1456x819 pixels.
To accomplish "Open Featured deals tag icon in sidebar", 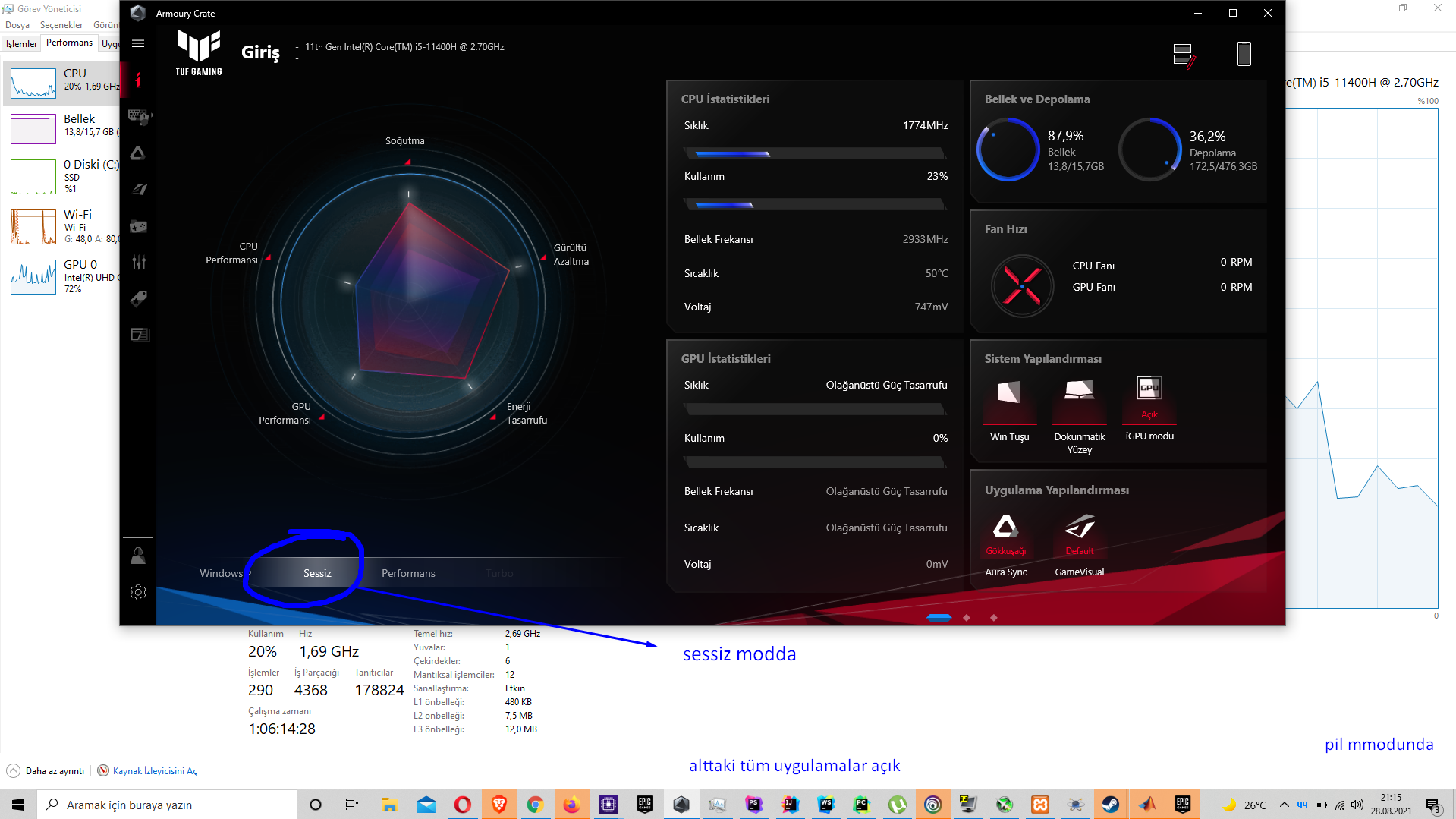I will 139,298.
